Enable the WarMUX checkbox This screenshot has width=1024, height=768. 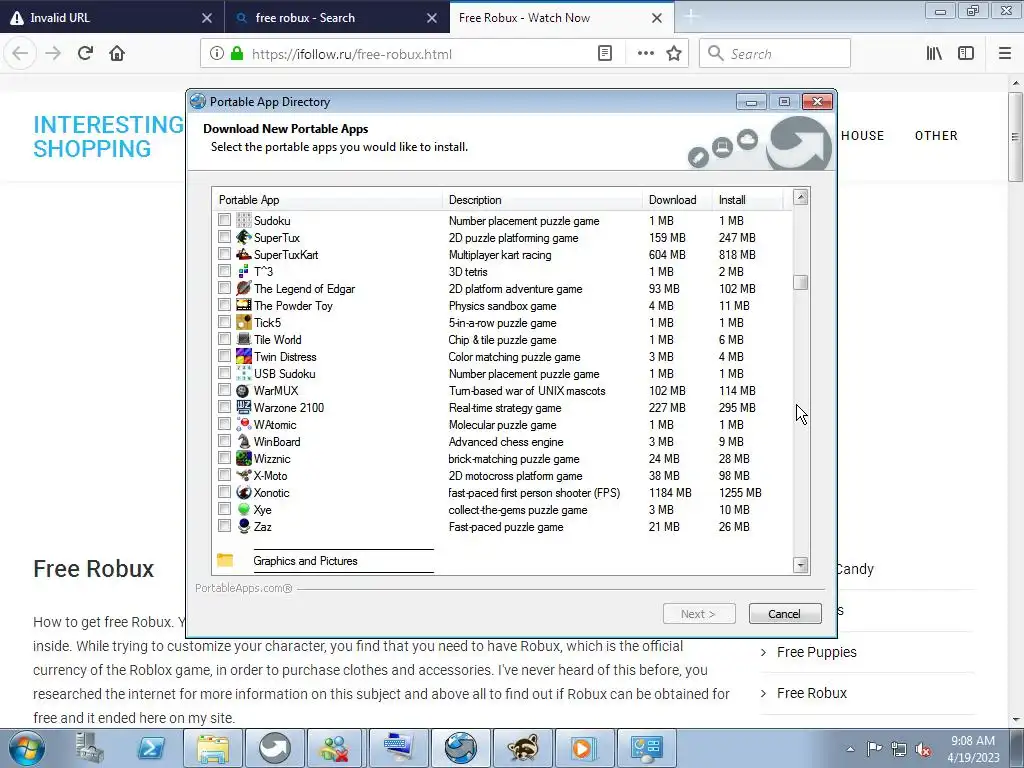pyautogui.click(x=225, y=391)
